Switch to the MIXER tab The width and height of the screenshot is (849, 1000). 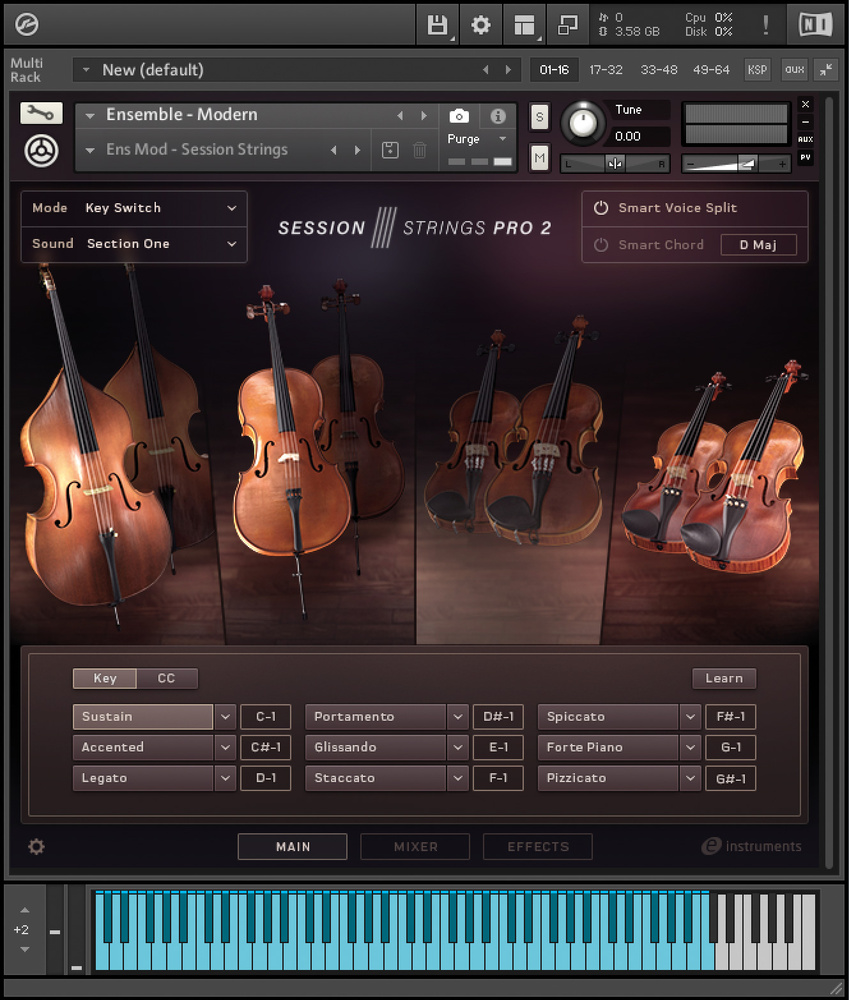[x=415, y=847]
